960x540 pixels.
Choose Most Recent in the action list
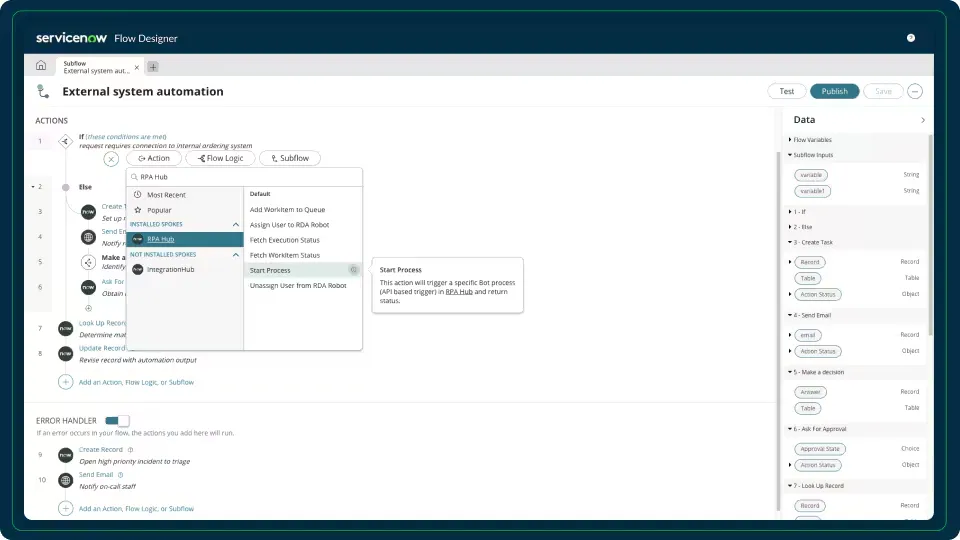184,195
